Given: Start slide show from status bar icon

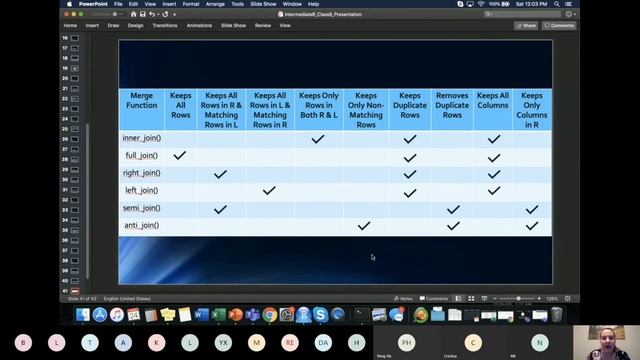Looking at the screenshot, I should click(x=484, y=299).
